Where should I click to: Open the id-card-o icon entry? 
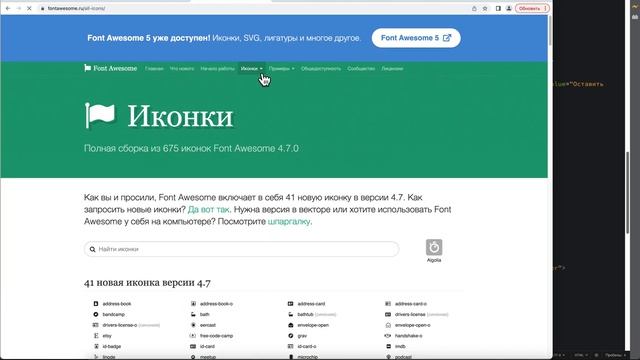(x=302, y=346)
